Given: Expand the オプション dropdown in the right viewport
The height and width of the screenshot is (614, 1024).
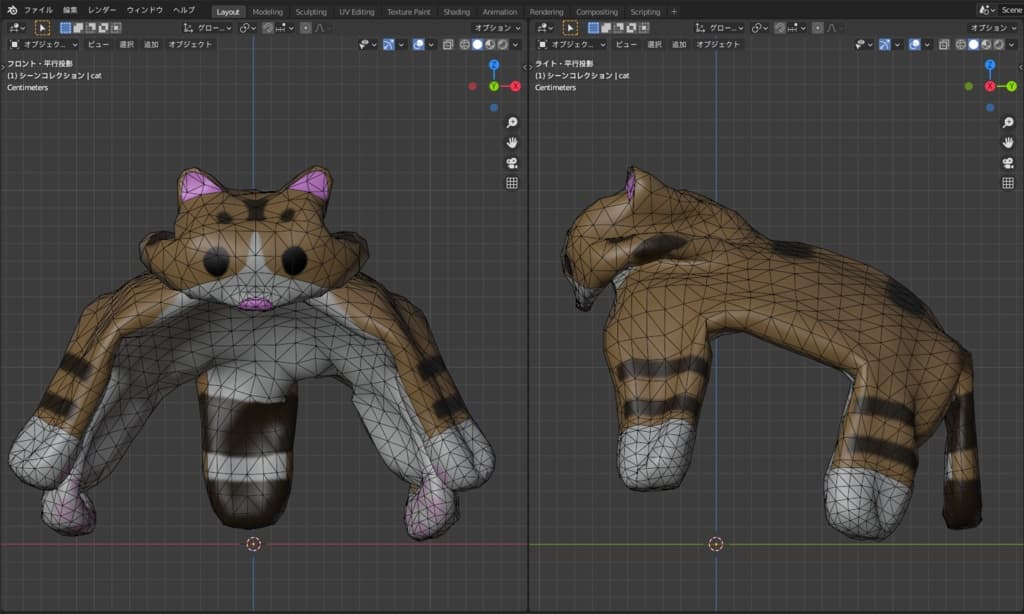Looking at the screenshot, I should click(x=992, y=28).
